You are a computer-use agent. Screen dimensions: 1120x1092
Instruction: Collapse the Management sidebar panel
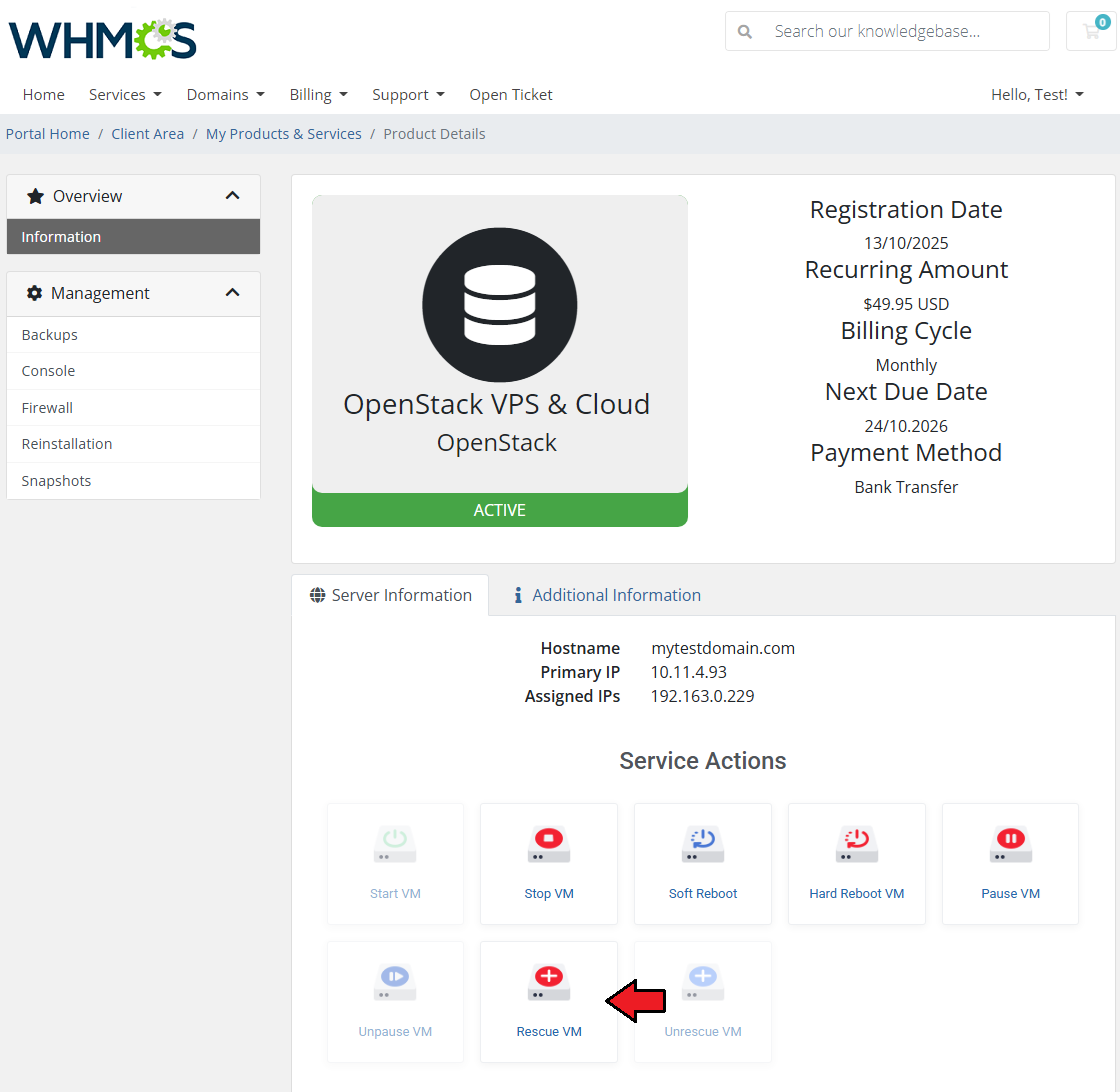(x=232, y=293)
